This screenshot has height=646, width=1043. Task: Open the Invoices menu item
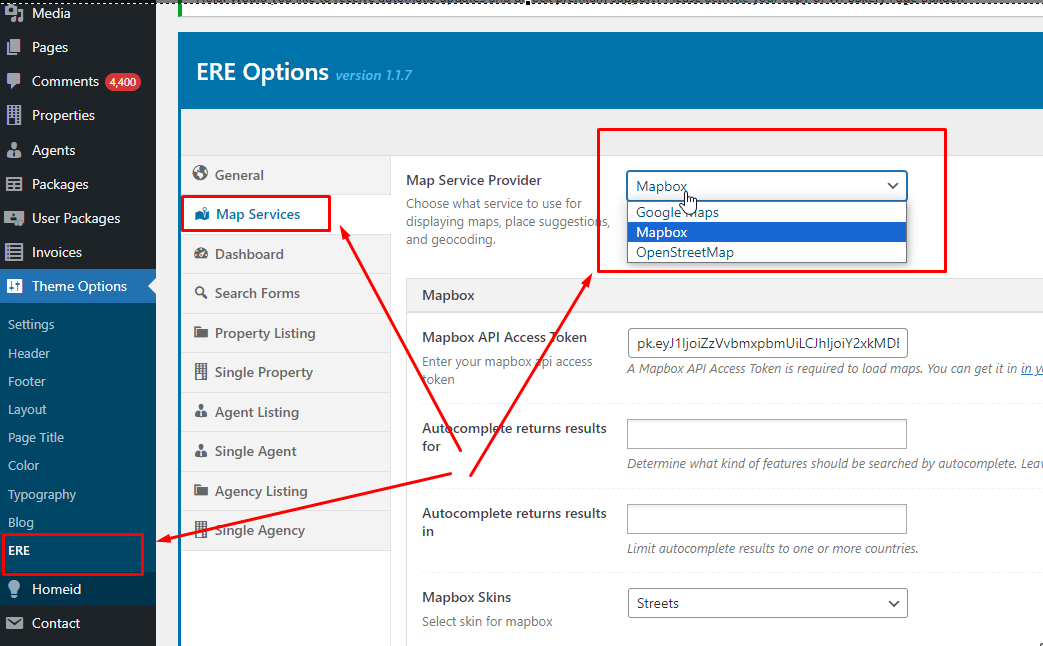(x=78, y=252)
